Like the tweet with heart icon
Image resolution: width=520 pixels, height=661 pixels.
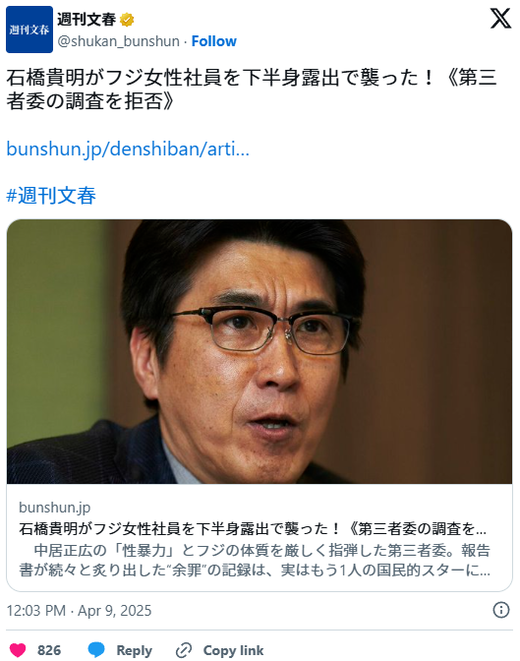point(18,650)
